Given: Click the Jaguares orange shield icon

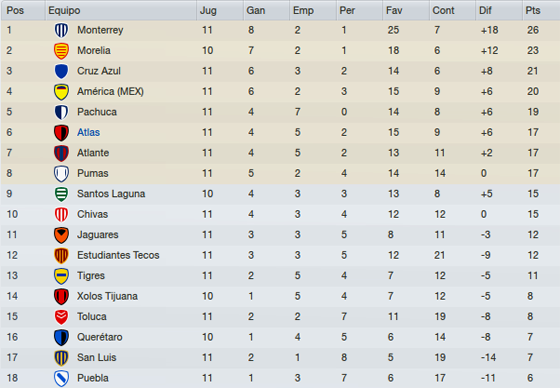Looking at the screenshot, I should (x=61, y=235).
